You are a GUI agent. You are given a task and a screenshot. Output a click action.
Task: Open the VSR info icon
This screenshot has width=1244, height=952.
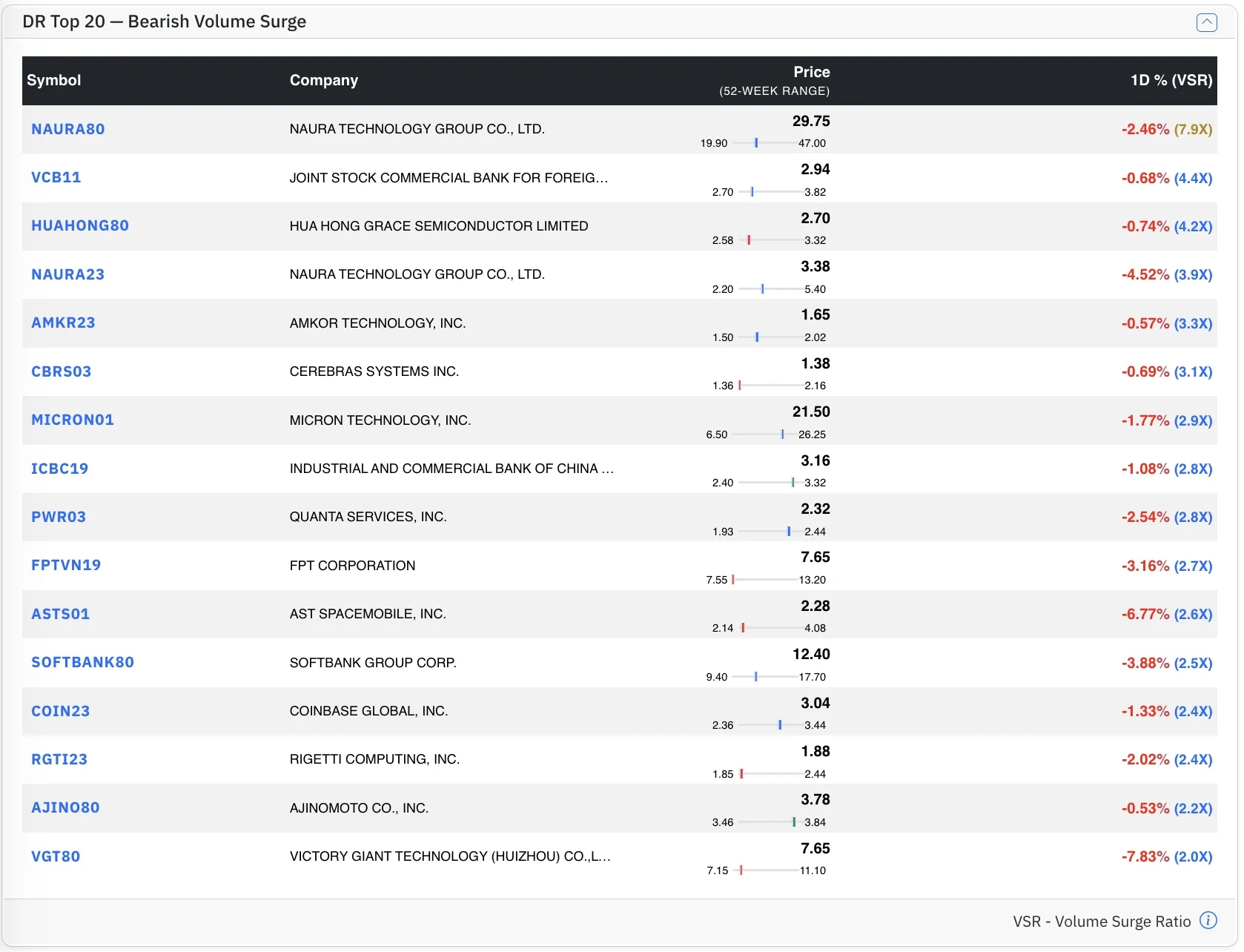point(1208,921)
